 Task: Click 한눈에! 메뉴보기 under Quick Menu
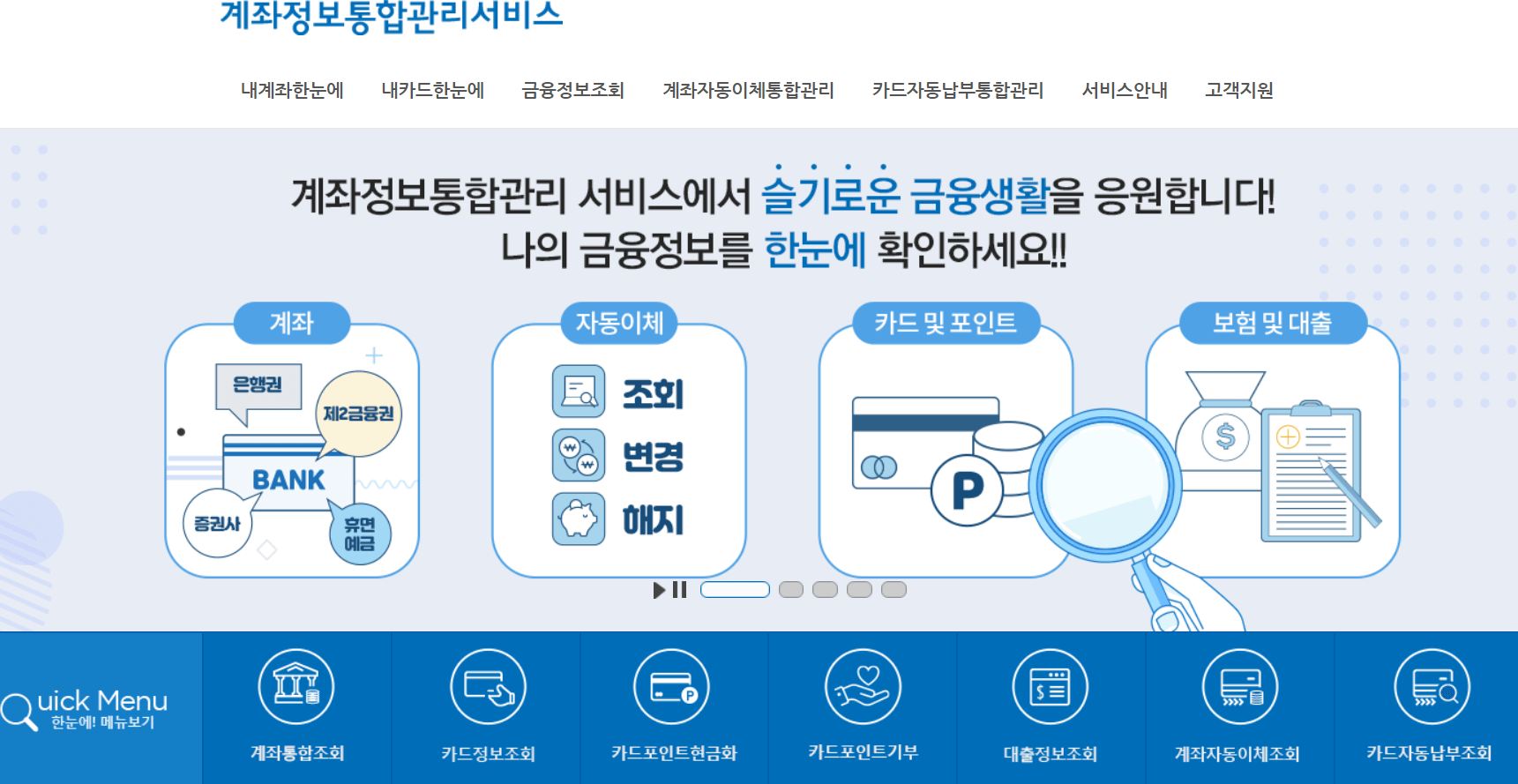(x=102, y=722)
